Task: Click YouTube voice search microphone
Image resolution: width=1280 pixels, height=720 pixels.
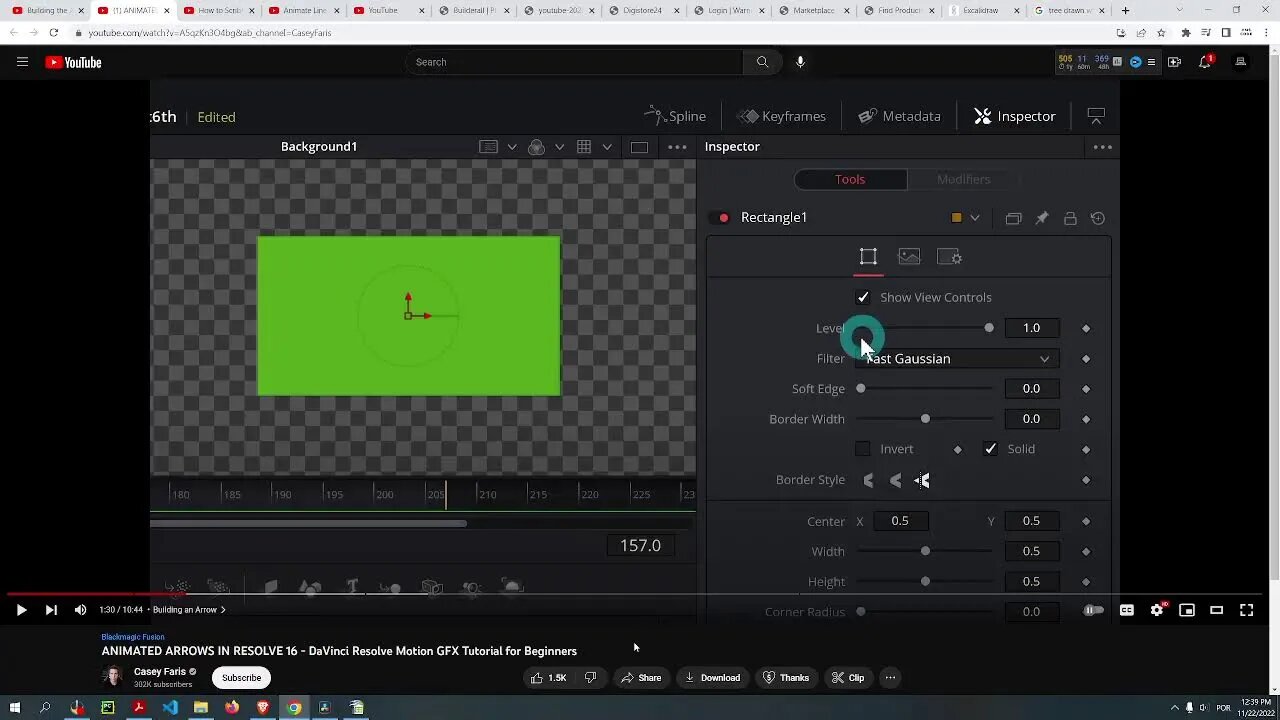Action: 800,62
